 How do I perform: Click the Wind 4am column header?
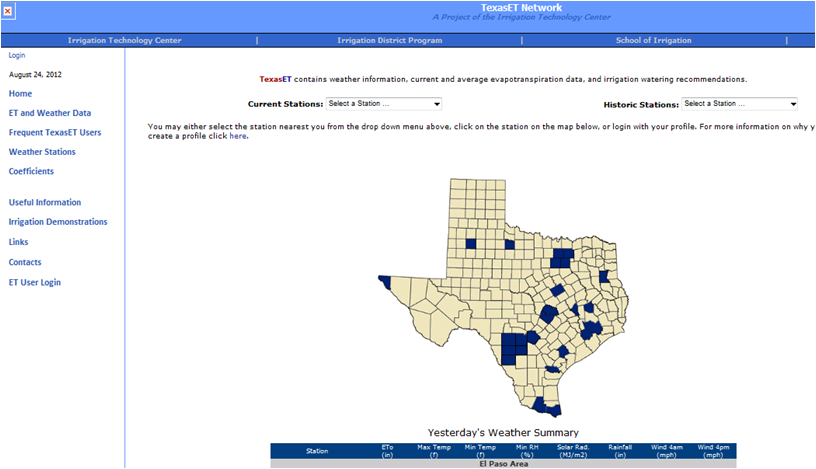click(x=667, y=451)
